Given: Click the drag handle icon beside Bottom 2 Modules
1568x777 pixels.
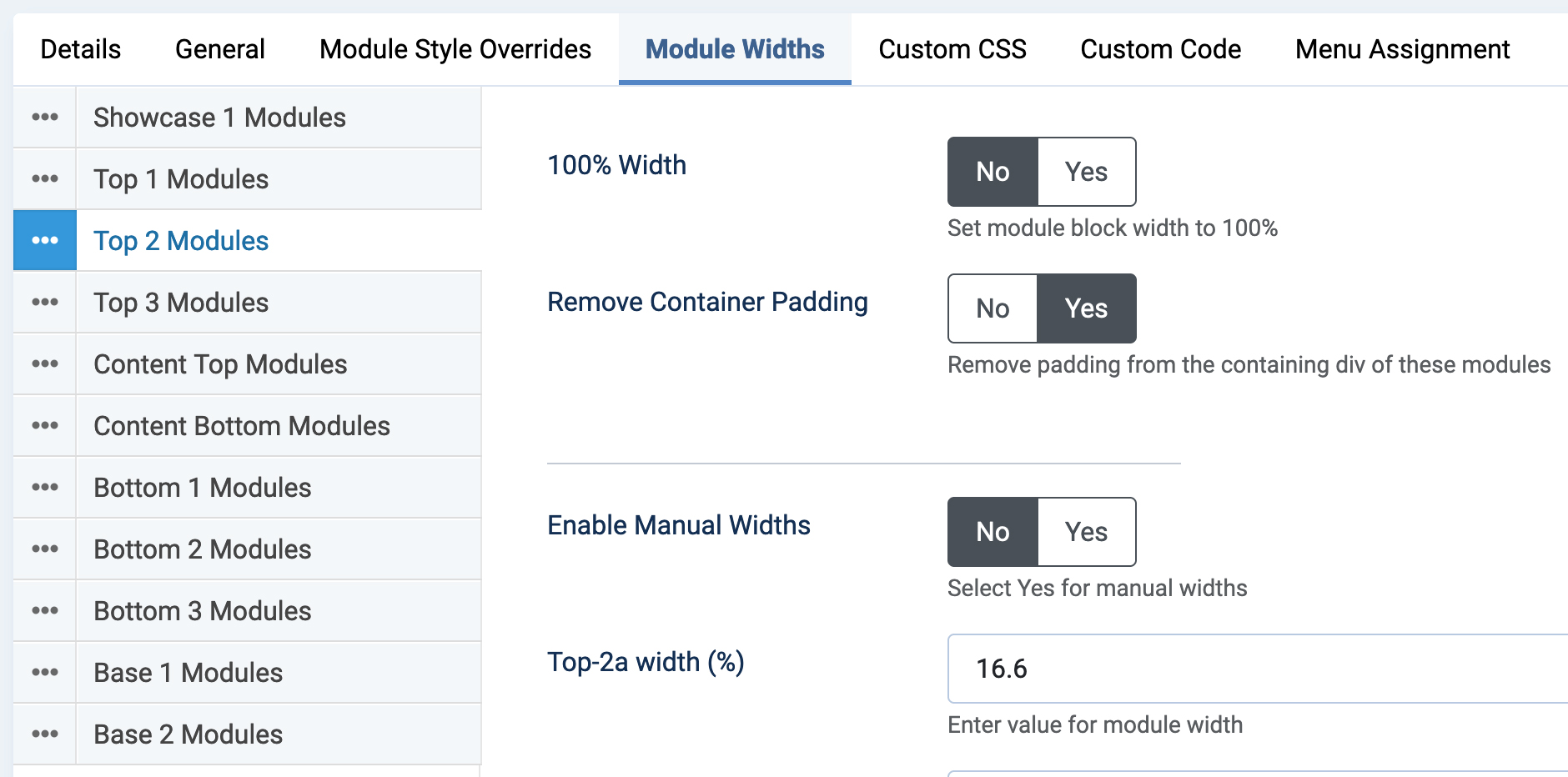Looking at the screenshot, I should point(44,549).
